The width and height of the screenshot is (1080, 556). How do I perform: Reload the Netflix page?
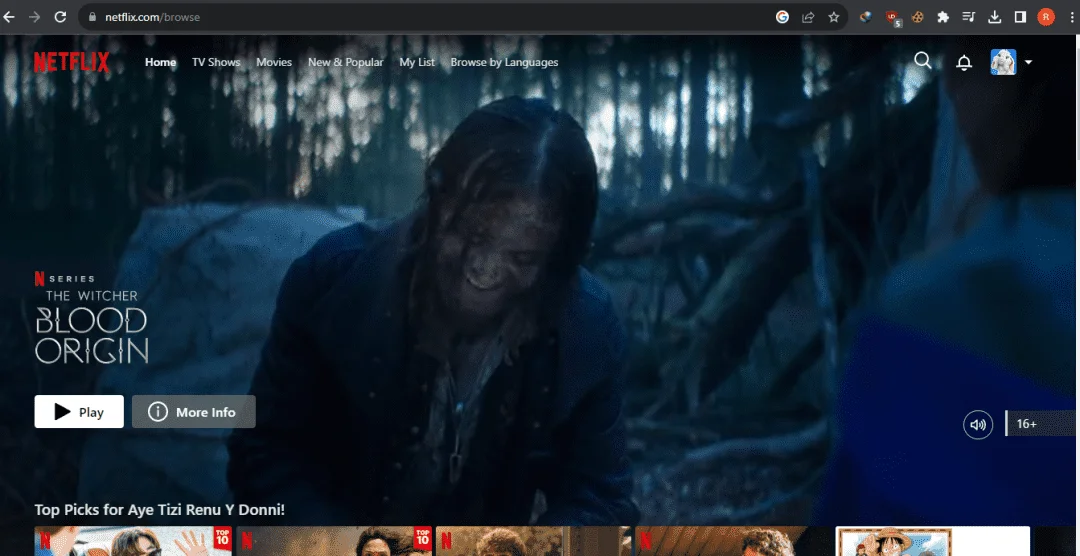(x=60, y=17)
